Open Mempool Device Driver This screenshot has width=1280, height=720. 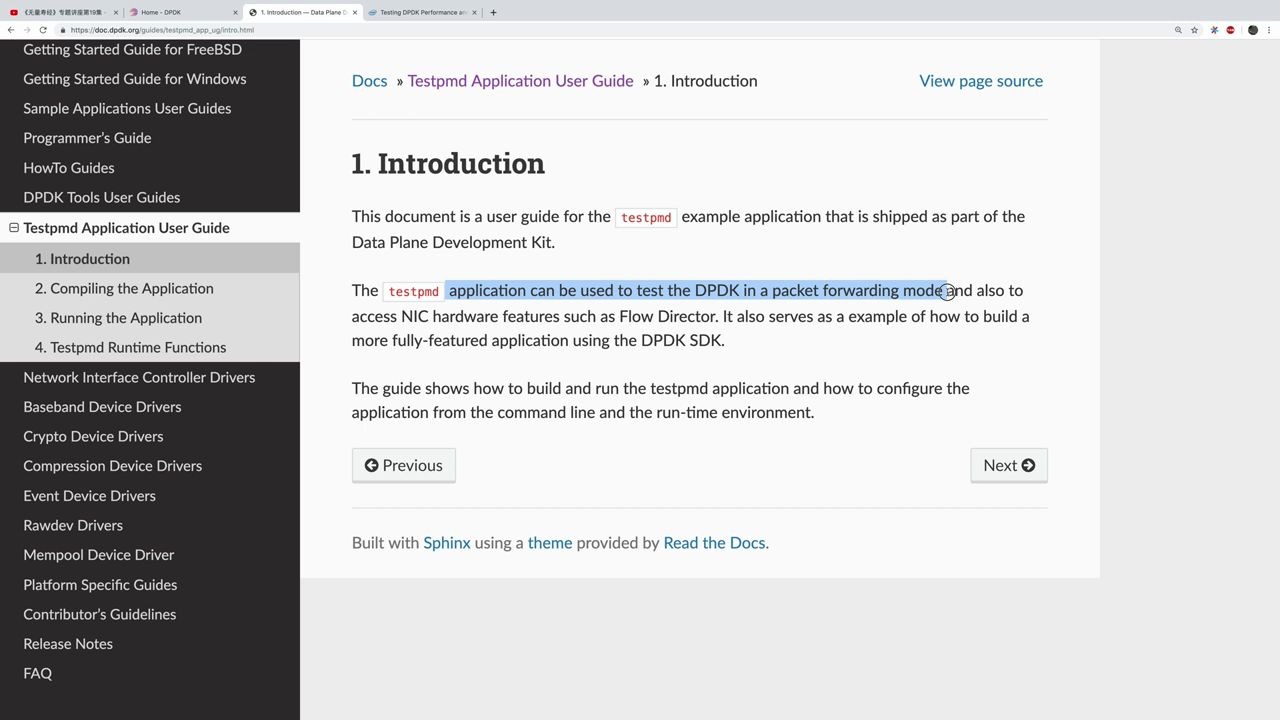(x=98, y=555)
